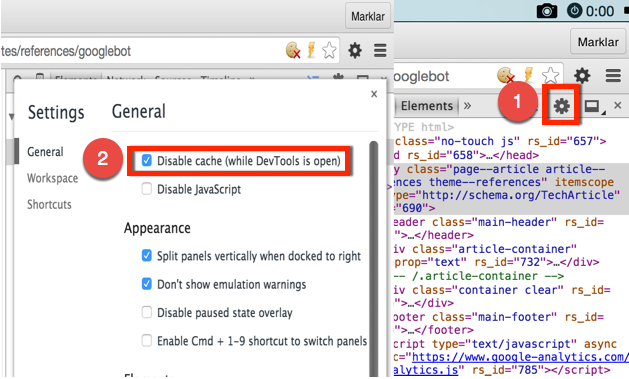Close the DevTools panel

pyautogui.click(x=618, y=105)
